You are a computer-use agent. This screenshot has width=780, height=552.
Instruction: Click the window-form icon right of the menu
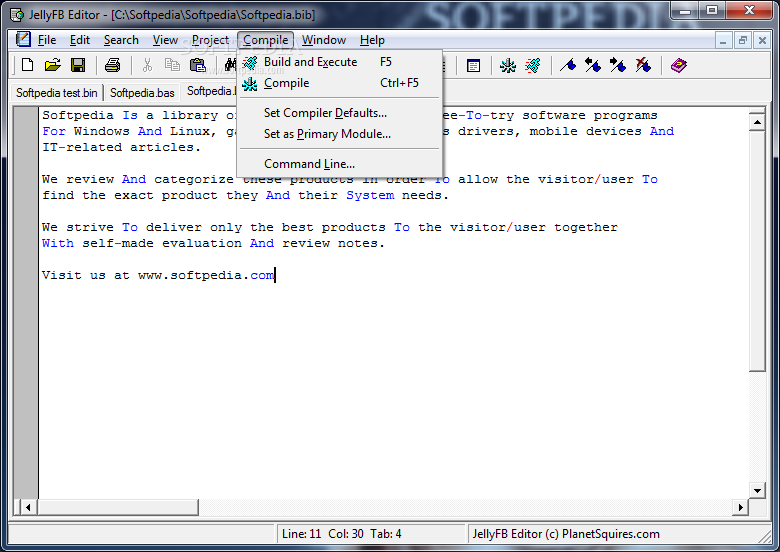474,65
